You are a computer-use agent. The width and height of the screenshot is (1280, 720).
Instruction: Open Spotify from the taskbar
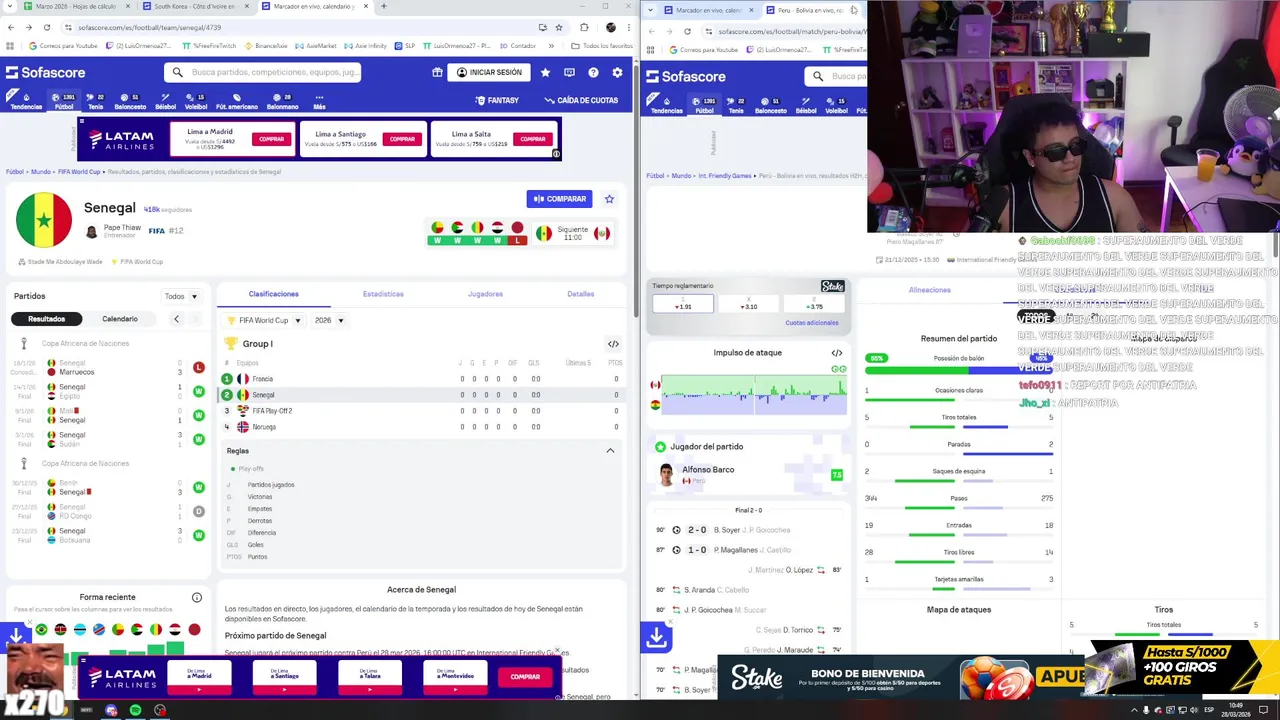(135, 710)
